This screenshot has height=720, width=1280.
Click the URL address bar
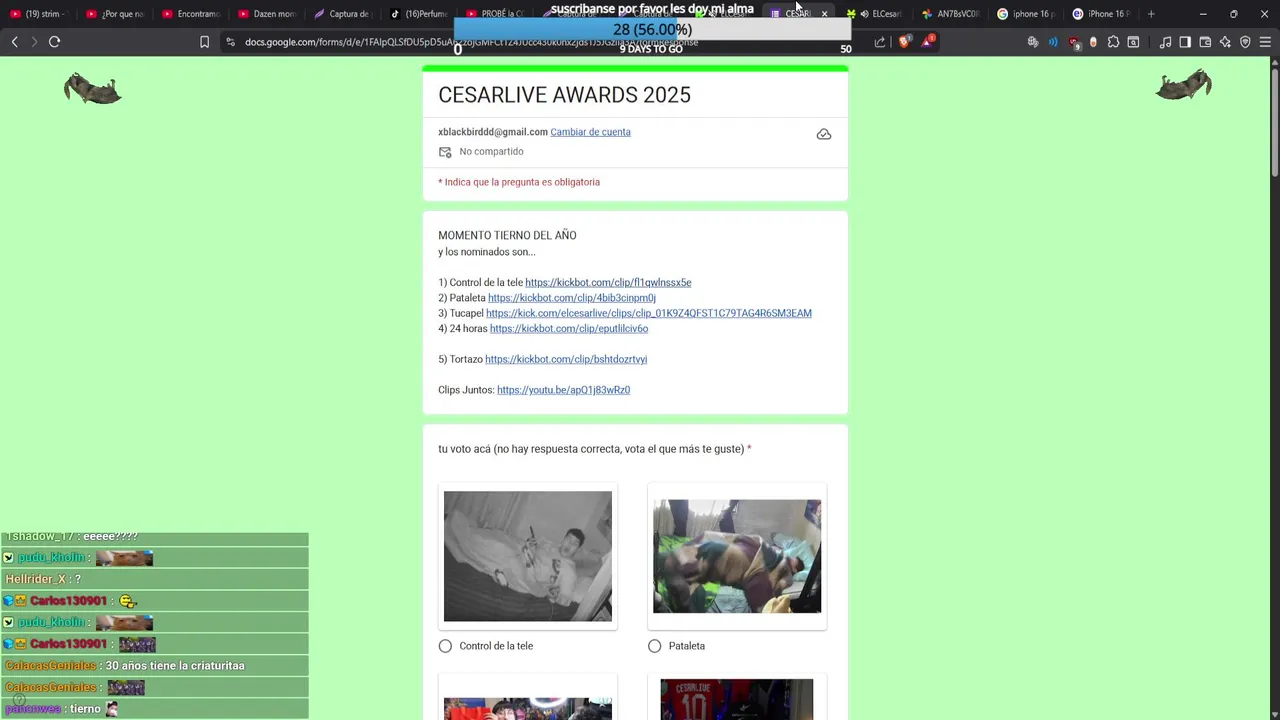(540, 42)
